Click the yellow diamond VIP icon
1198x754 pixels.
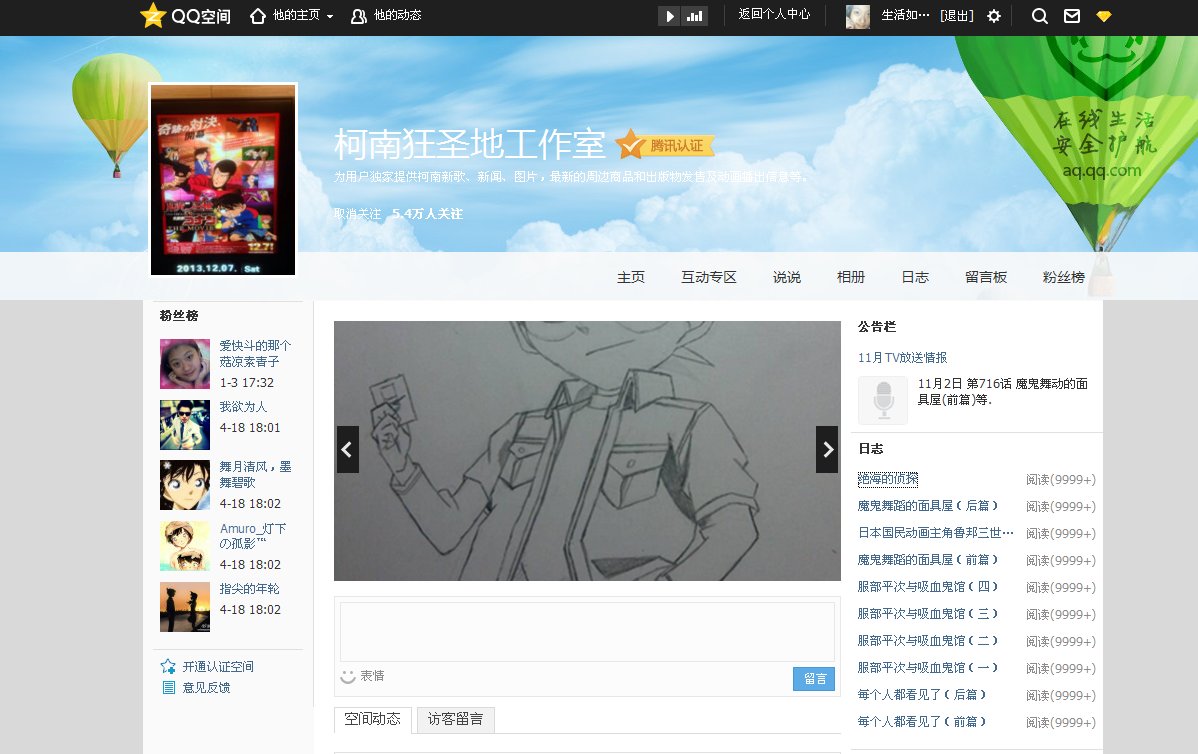1103,16
